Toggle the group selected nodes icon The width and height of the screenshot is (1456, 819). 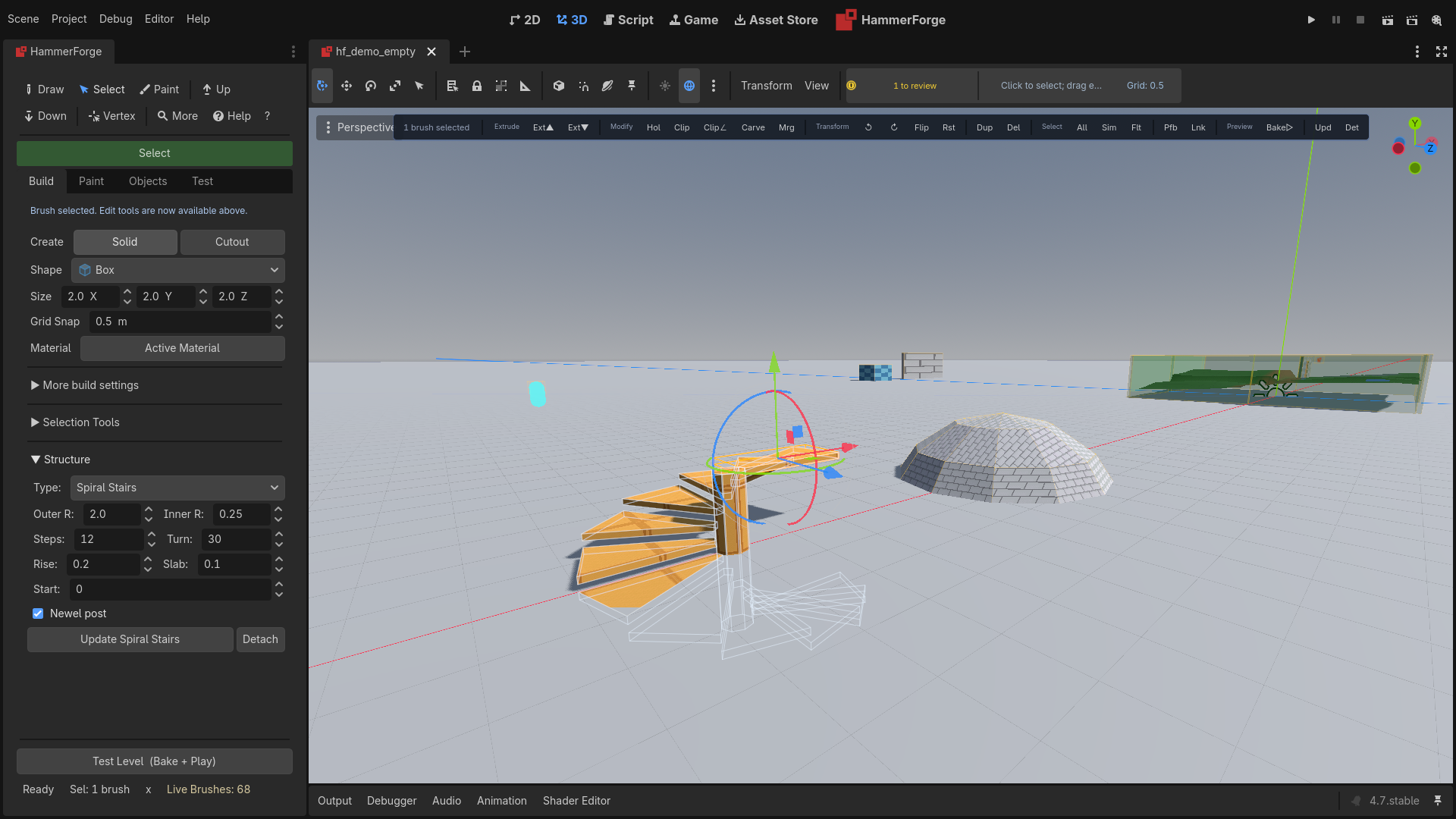point(501,86)
